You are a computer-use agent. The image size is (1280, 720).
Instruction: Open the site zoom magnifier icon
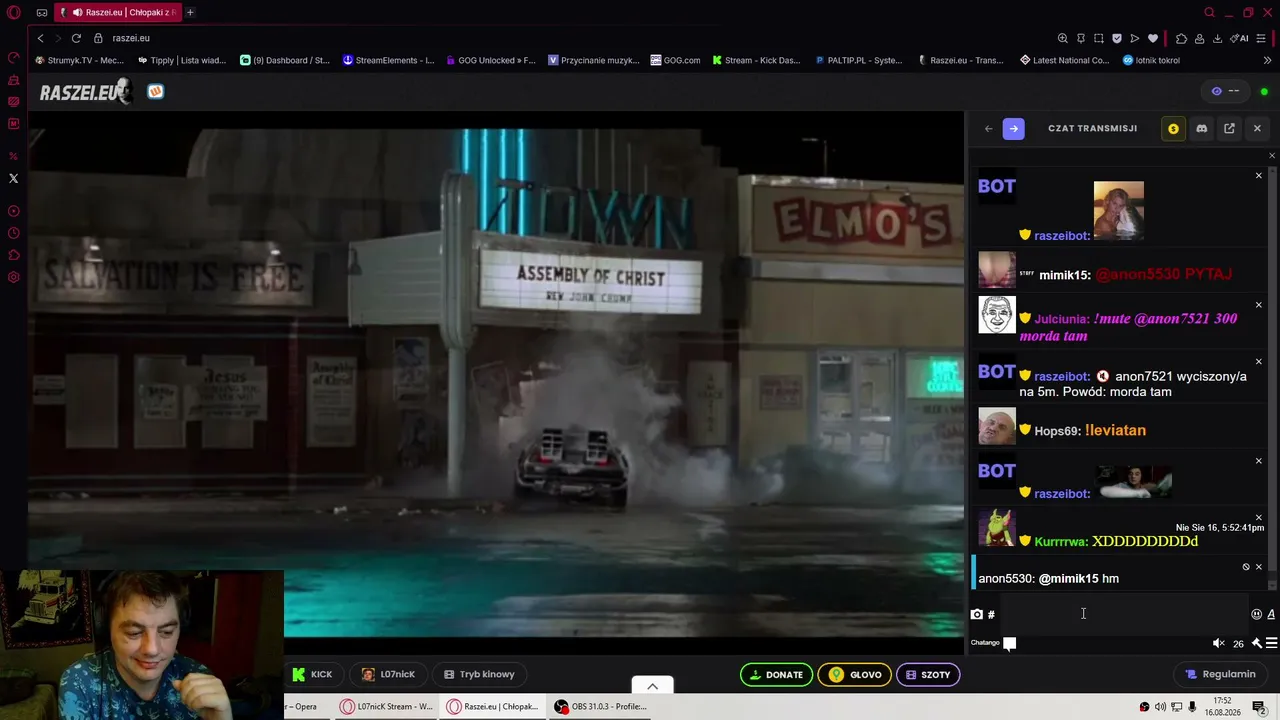click(x=1063, y=38)
